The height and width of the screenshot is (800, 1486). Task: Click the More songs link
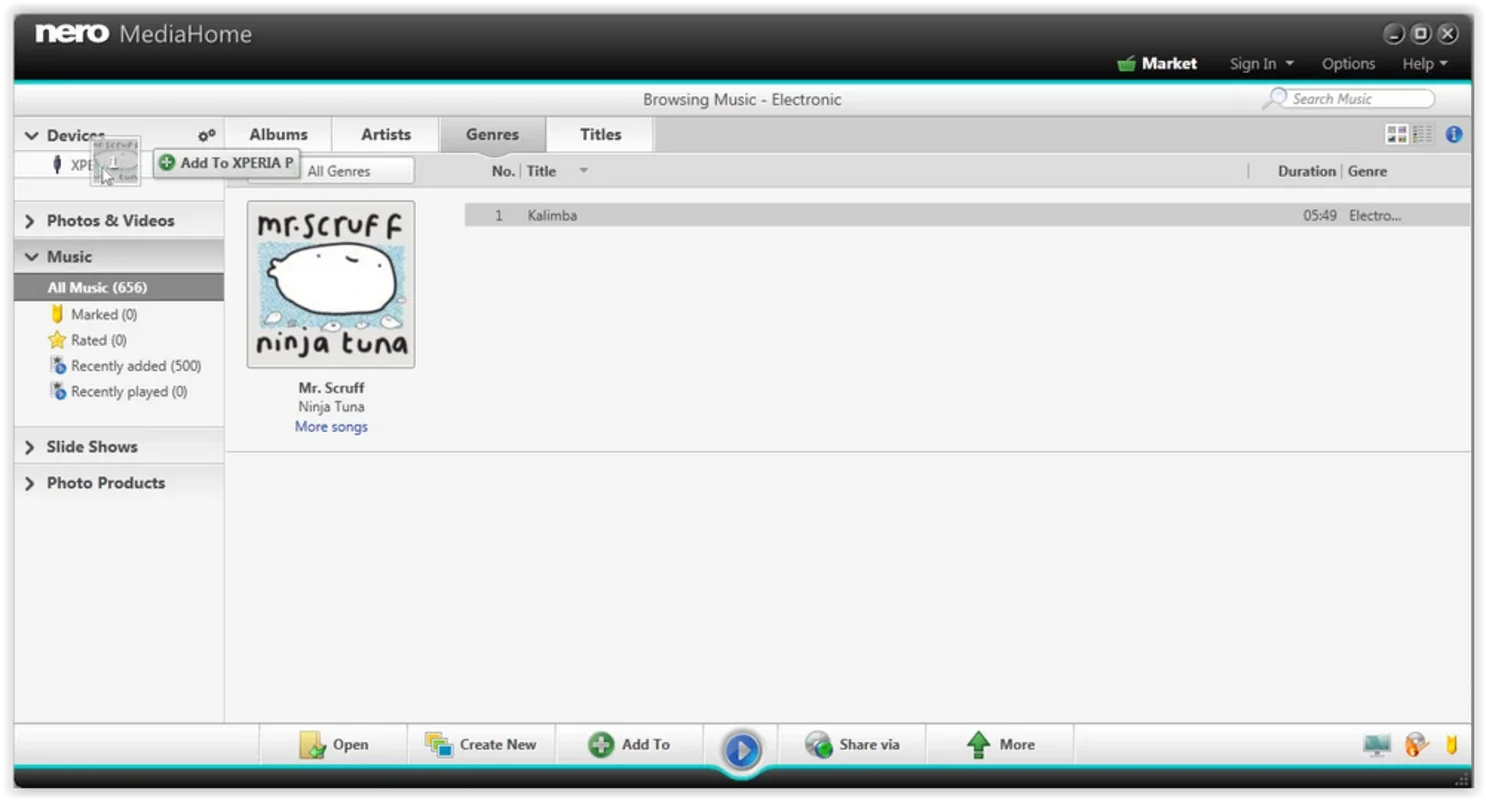[x=331, y=427]
